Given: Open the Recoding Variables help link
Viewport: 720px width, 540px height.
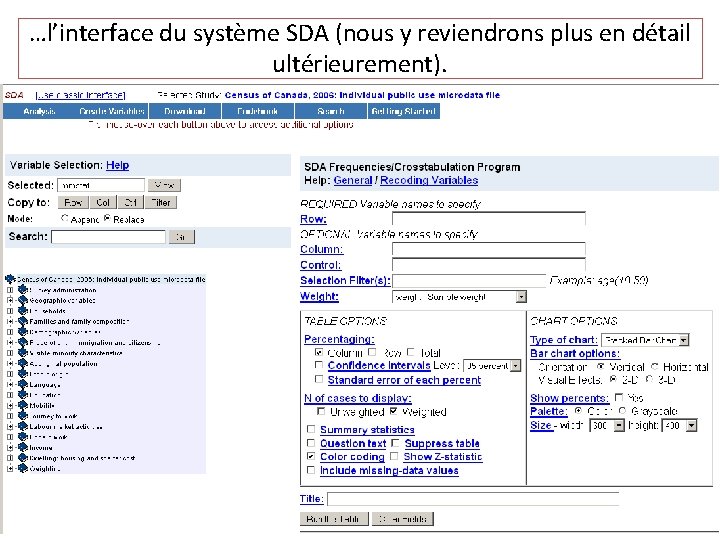Looking at the screenshot, I should tap(429, 180).
